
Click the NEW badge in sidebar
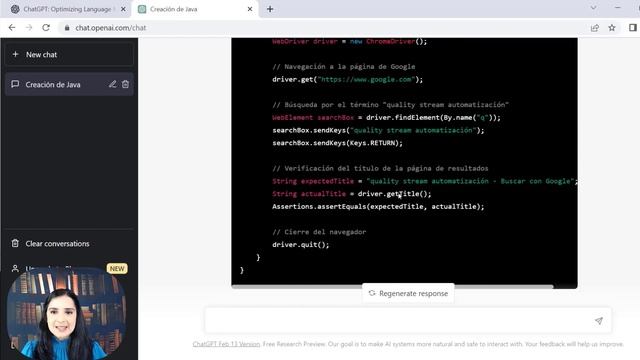[117, 269]
